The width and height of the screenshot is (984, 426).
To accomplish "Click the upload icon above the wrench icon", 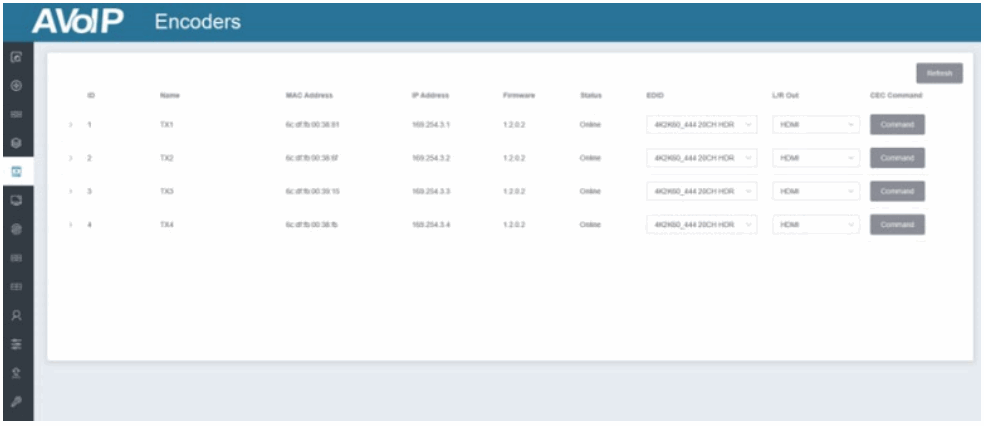I will click(x=17, y=373).
